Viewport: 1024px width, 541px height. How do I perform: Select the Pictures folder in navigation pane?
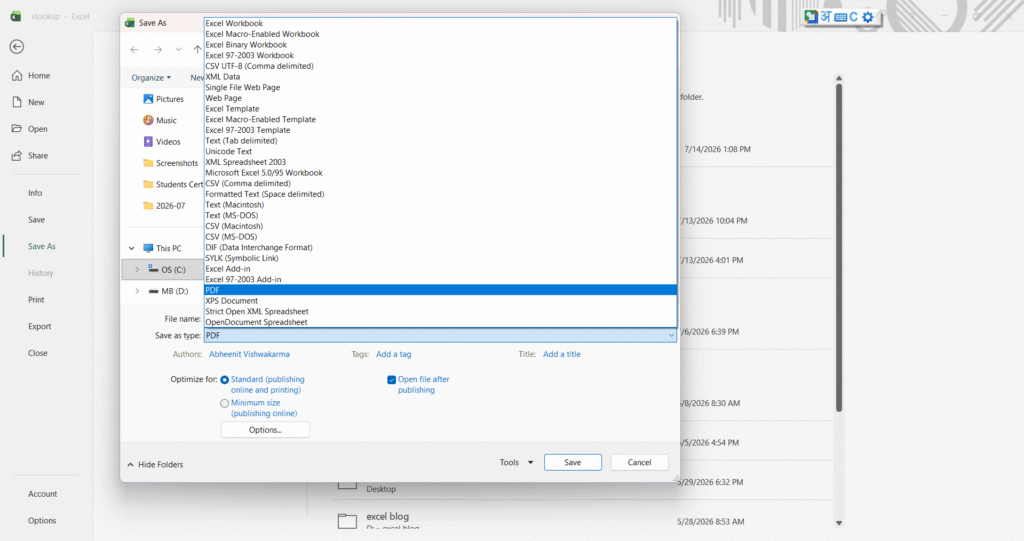(163, 99)
